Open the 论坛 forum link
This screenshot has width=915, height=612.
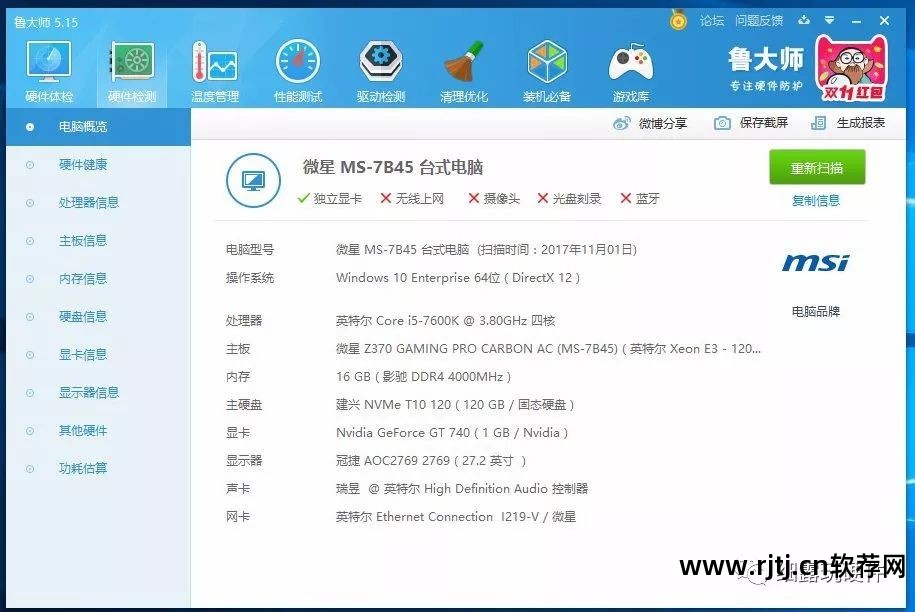tap(711, 20)
